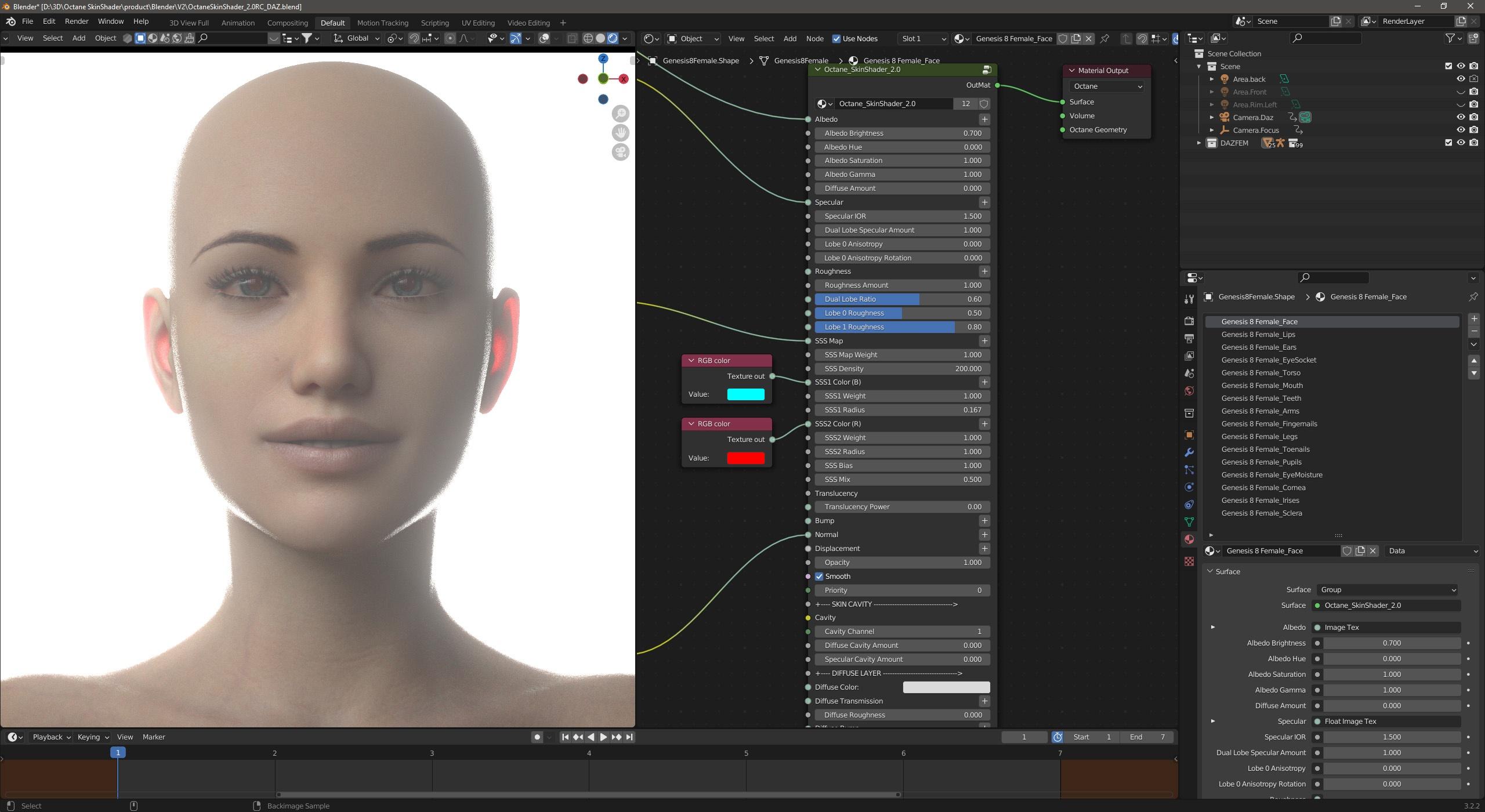Select the Object mode dropdown
The image size is (1485, 812).
[x=693, y=38]
